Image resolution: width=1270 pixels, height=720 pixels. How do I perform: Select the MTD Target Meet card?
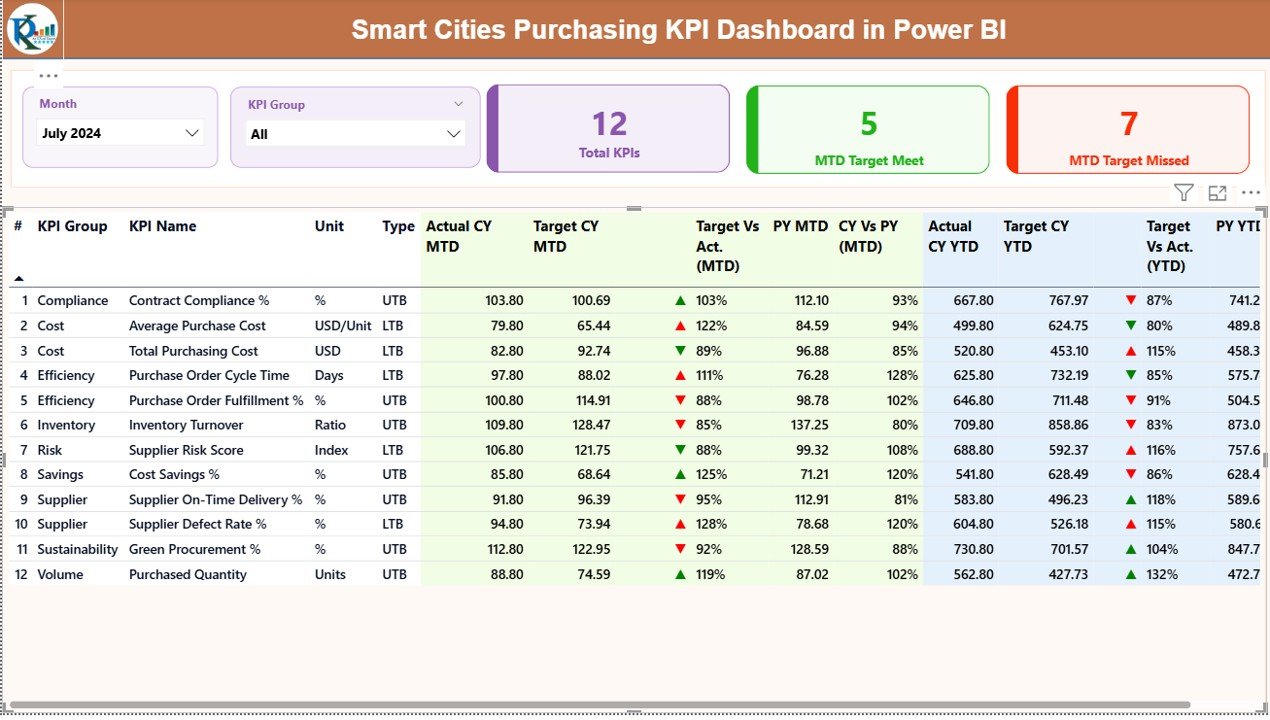coord(867,128)
